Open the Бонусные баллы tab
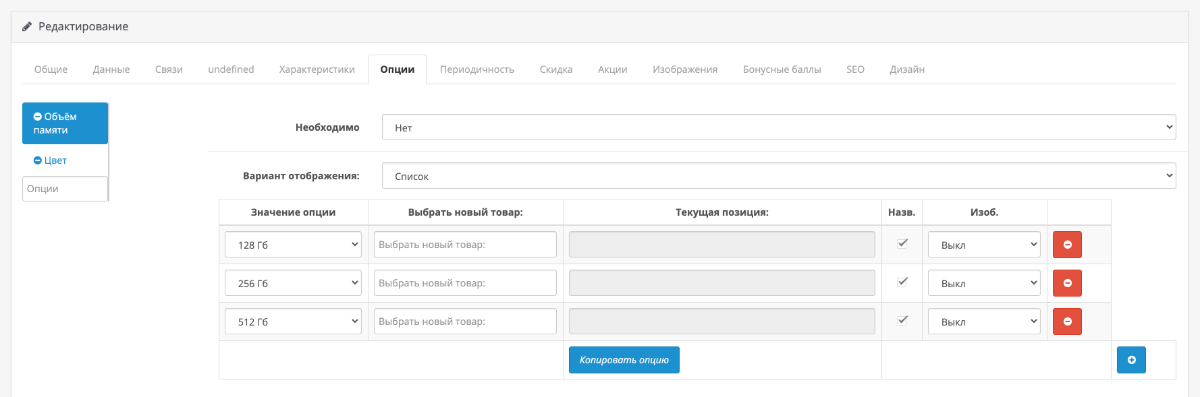The width and height of the screenshot is (1200, 397). point(782,69)
